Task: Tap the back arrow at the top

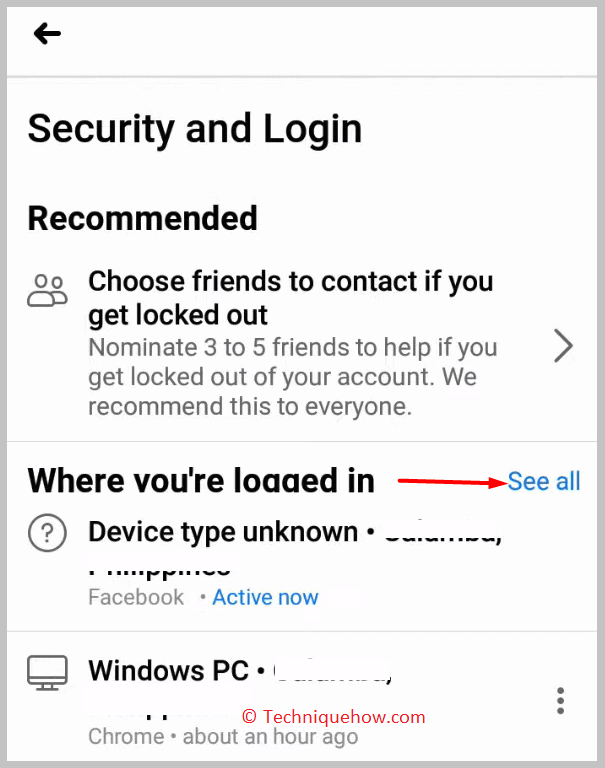Action: point(47,34)
